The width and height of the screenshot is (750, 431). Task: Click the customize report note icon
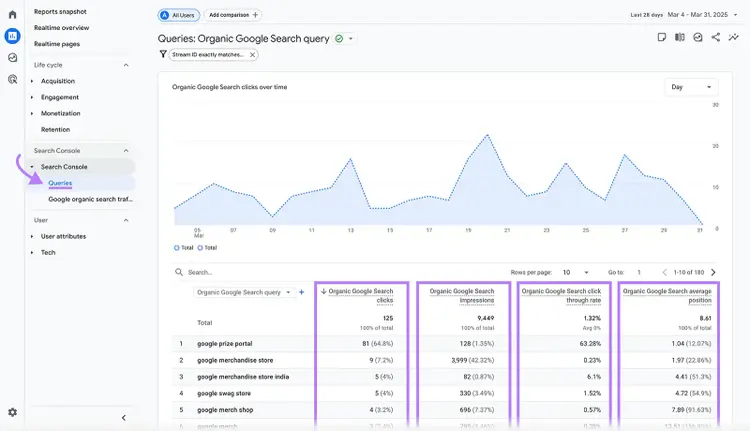click(662, 37)
